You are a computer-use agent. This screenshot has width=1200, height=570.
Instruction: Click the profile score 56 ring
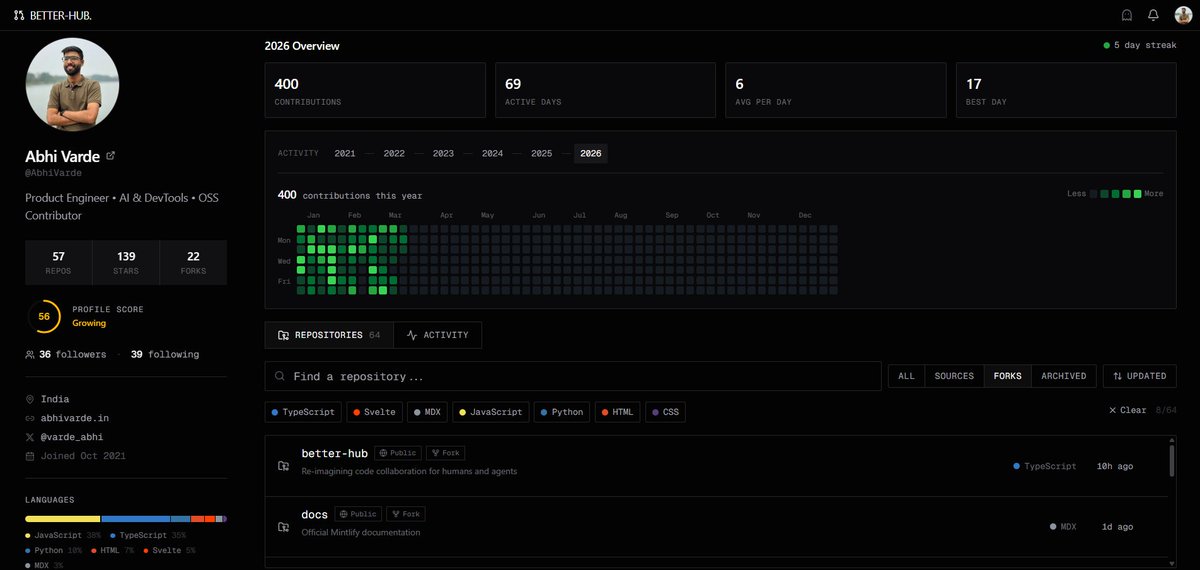tap(44, 316)
